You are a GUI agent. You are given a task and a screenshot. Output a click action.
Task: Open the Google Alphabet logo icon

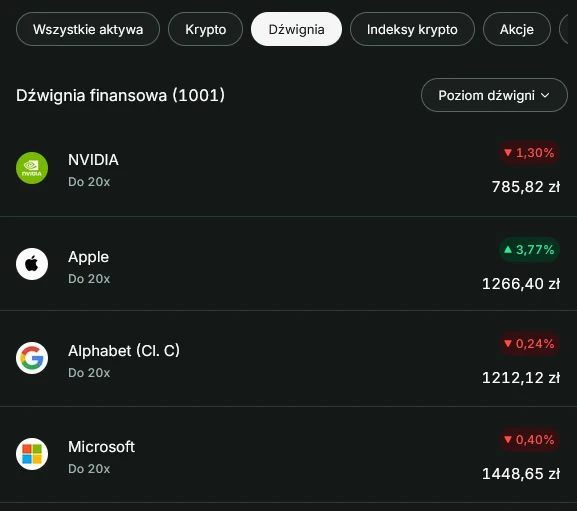pos(32,358)
